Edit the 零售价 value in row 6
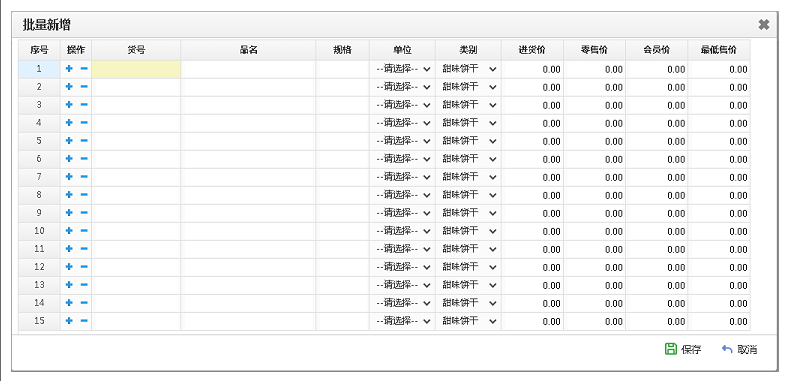This screenshot has width=792, height=381. tap(595, 159)
